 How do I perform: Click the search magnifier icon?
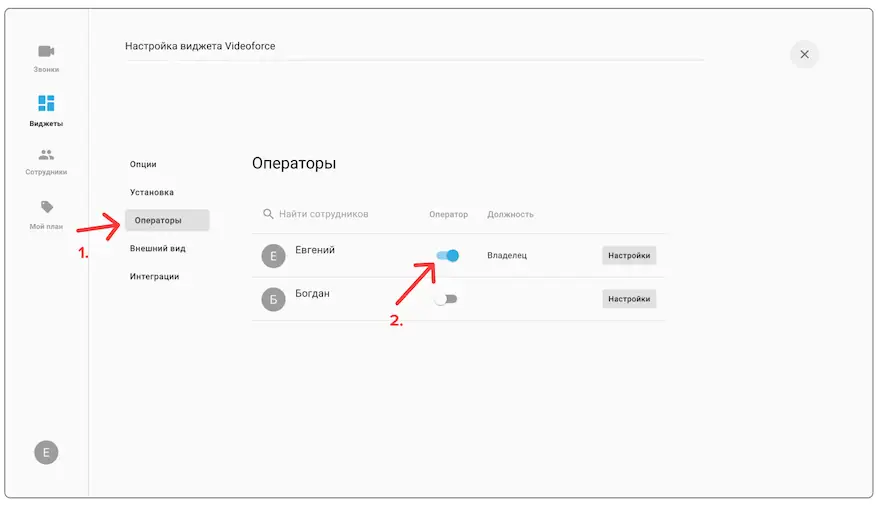click(x=268, y=214)
